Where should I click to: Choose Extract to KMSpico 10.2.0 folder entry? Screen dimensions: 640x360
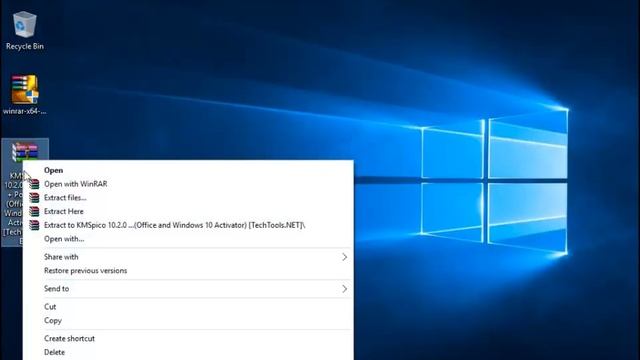point(188,225)
